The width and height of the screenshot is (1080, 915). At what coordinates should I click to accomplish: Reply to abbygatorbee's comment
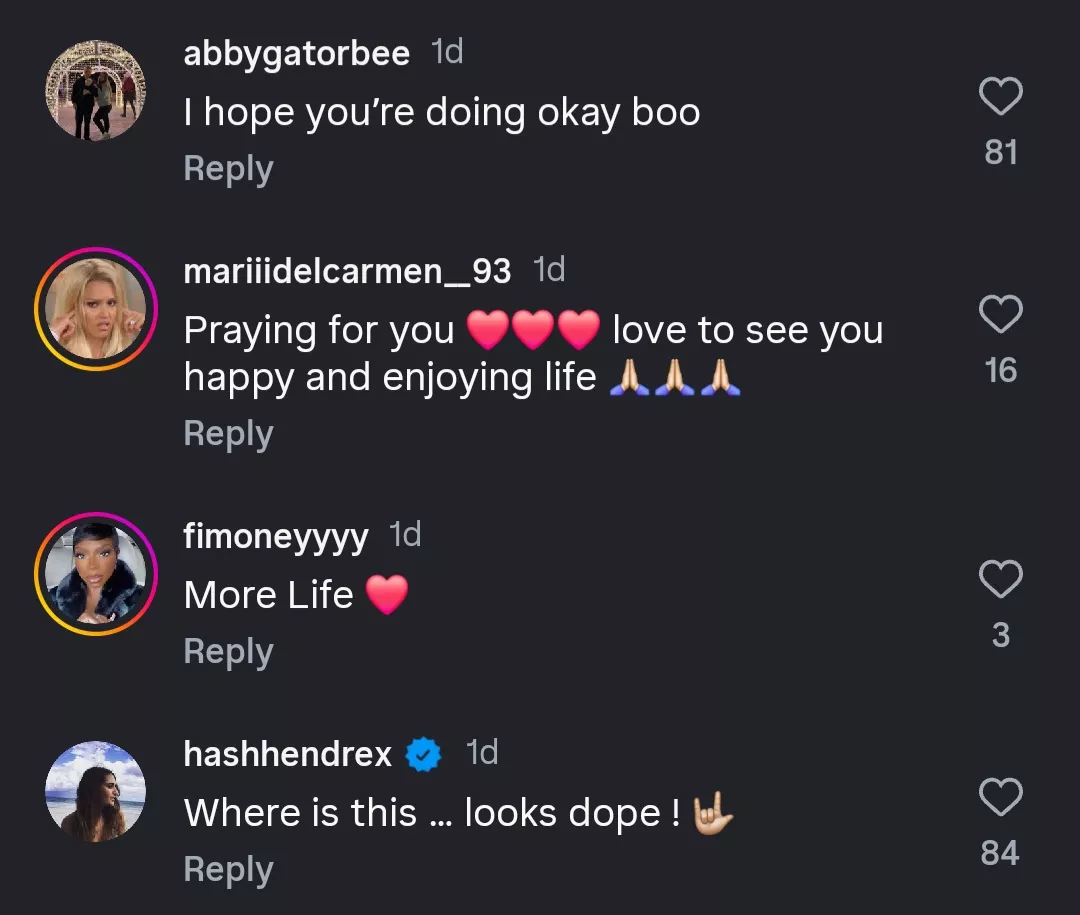pos(228,168)
